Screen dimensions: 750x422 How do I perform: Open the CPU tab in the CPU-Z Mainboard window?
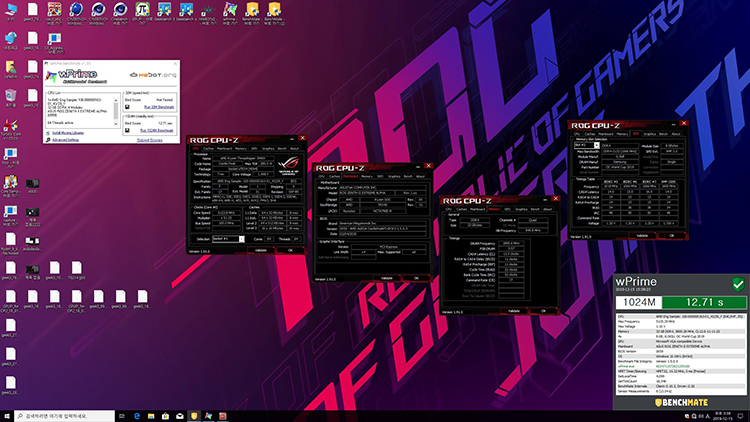tap(321, 177)
